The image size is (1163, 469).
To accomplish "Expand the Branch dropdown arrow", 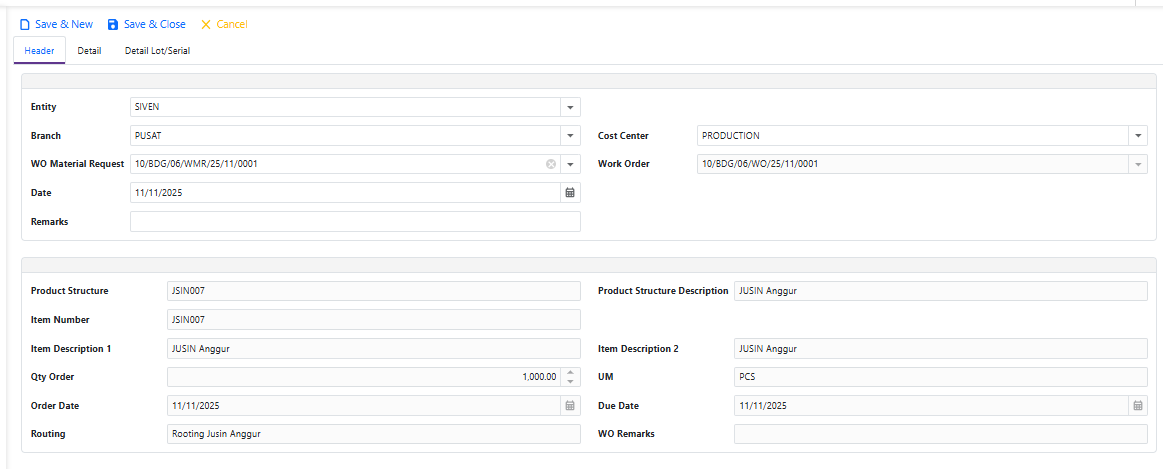I will click(x=570, y=136).
